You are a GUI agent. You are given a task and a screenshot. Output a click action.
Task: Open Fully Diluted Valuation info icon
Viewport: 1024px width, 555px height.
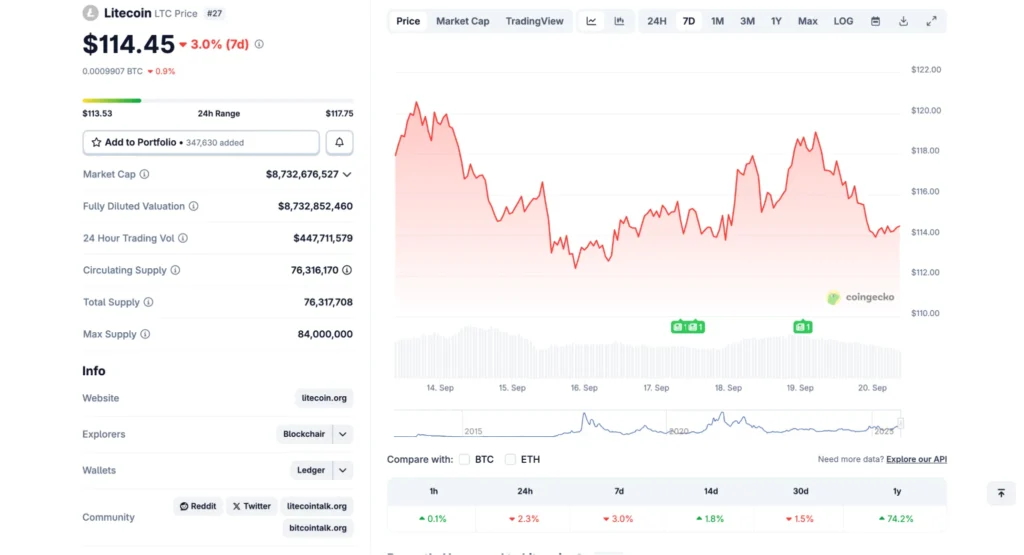(x=194, y=206)
